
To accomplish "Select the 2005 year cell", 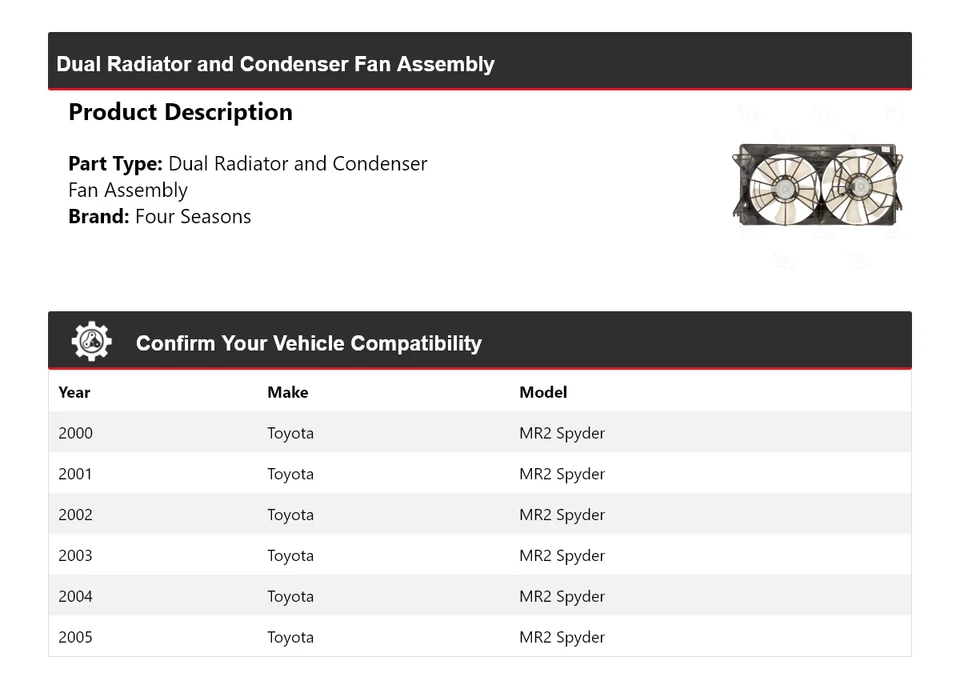I will [75, 637].
